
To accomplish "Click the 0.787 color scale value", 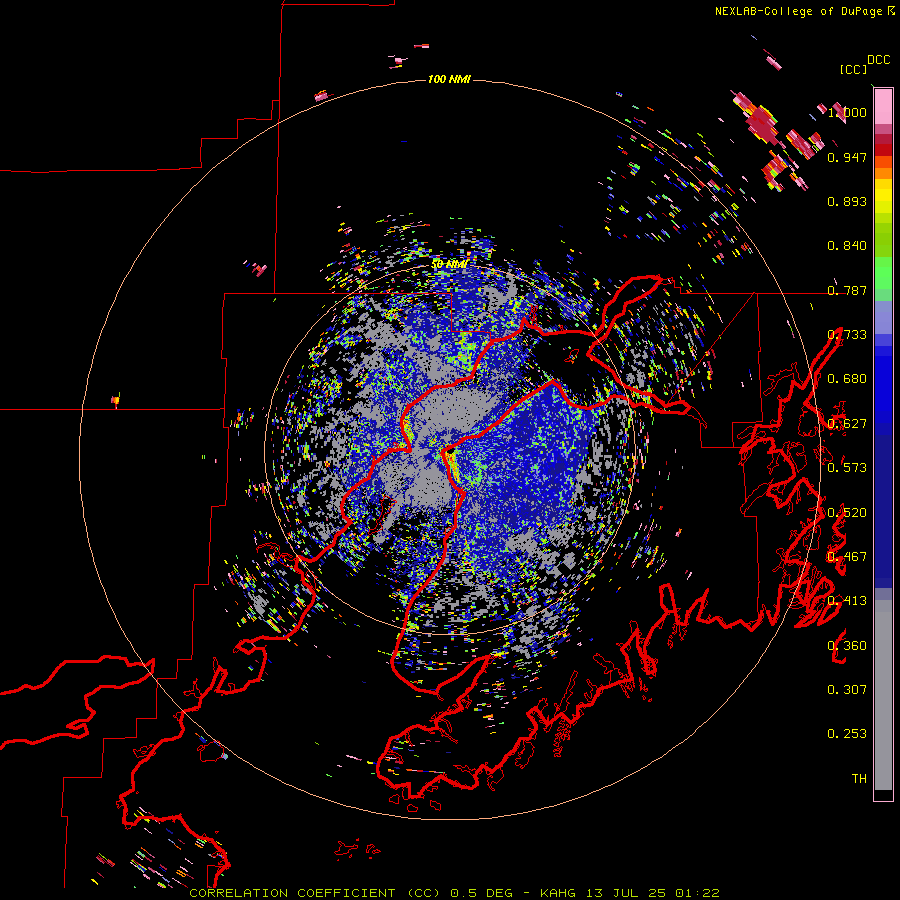I will coord(847,290).
